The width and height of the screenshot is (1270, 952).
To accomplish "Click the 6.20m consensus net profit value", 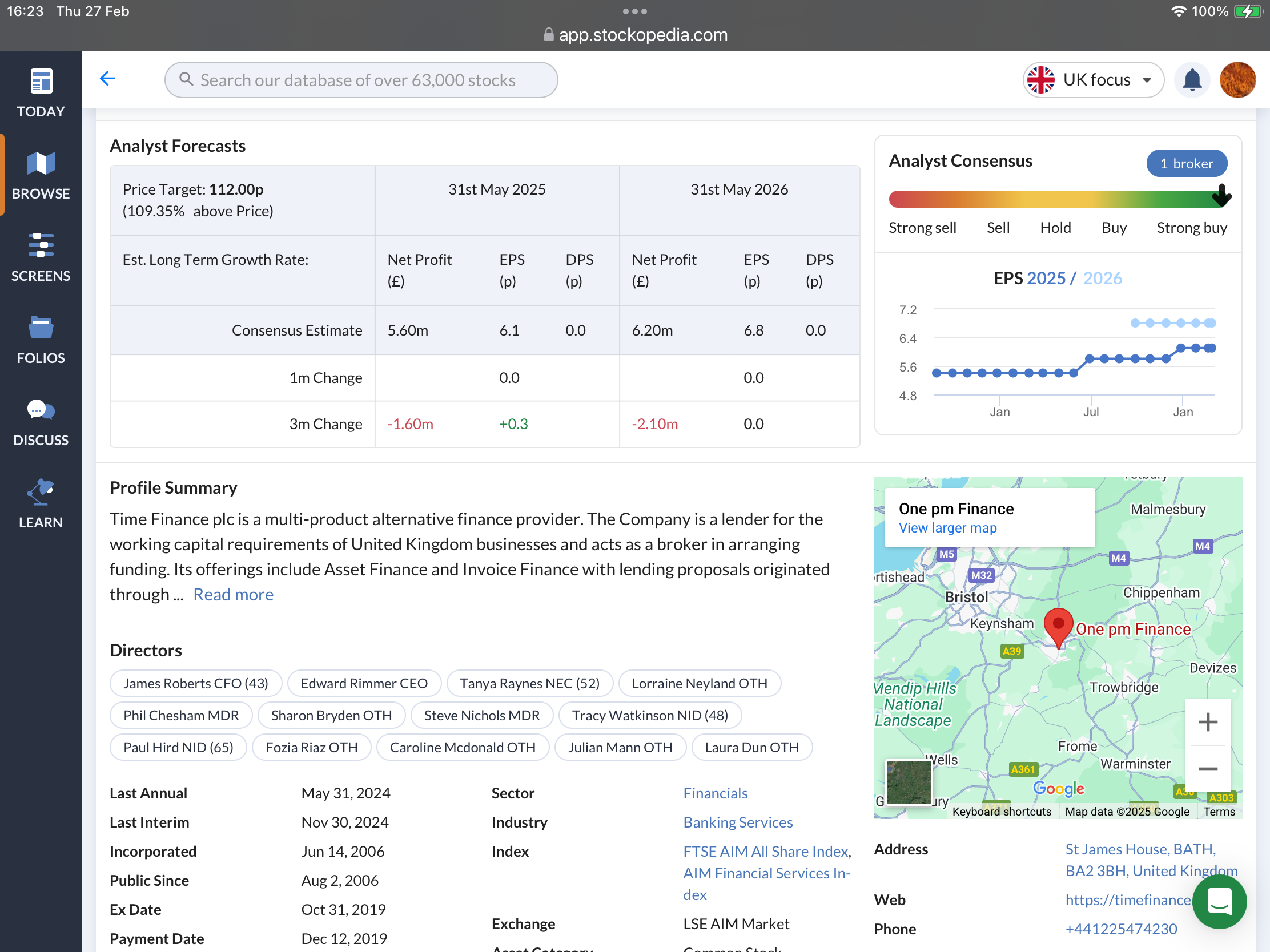I will tap(652, 330).
